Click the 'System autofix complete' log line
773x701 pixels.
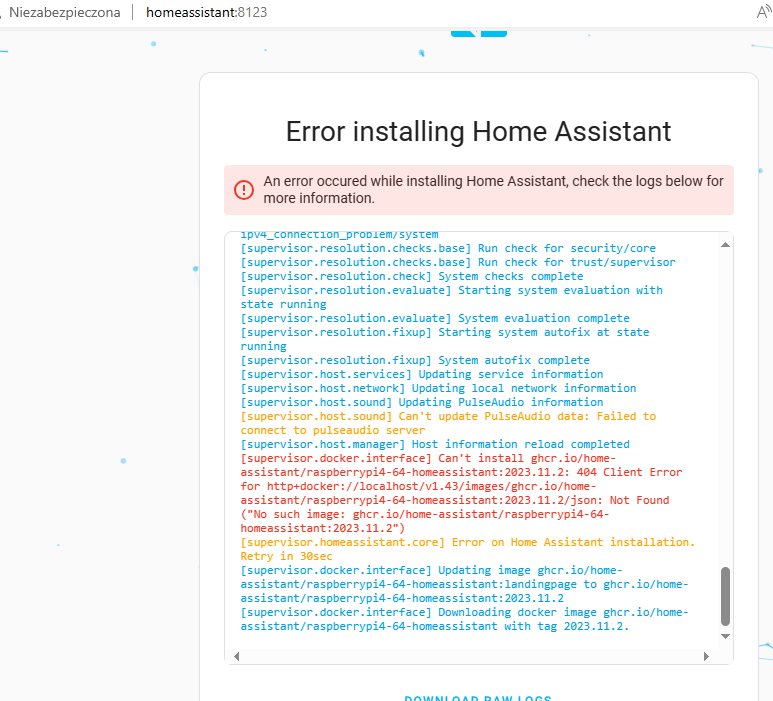(x=415, y=360)
